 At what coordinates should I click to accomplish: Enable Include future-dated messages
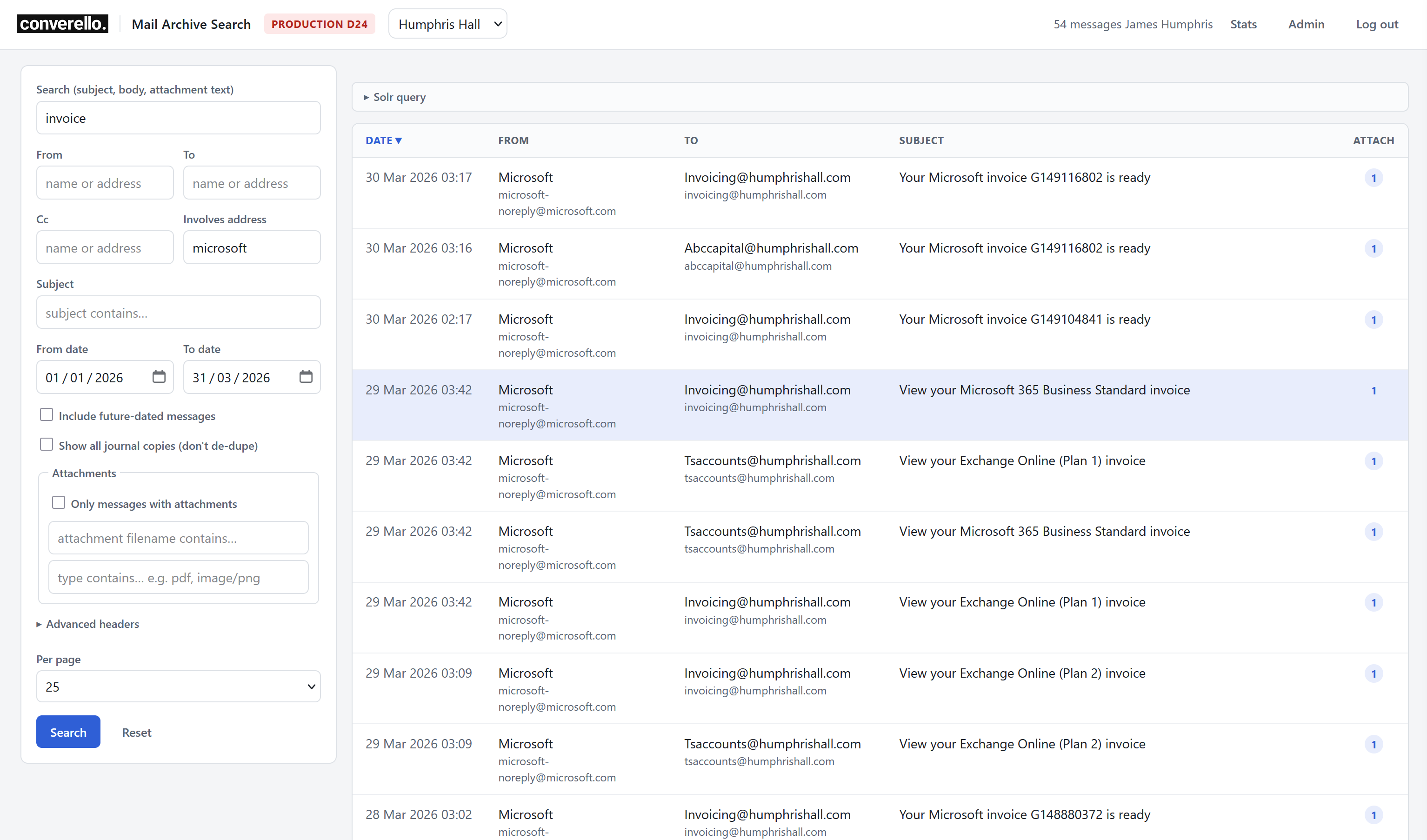tap(47, 414)
